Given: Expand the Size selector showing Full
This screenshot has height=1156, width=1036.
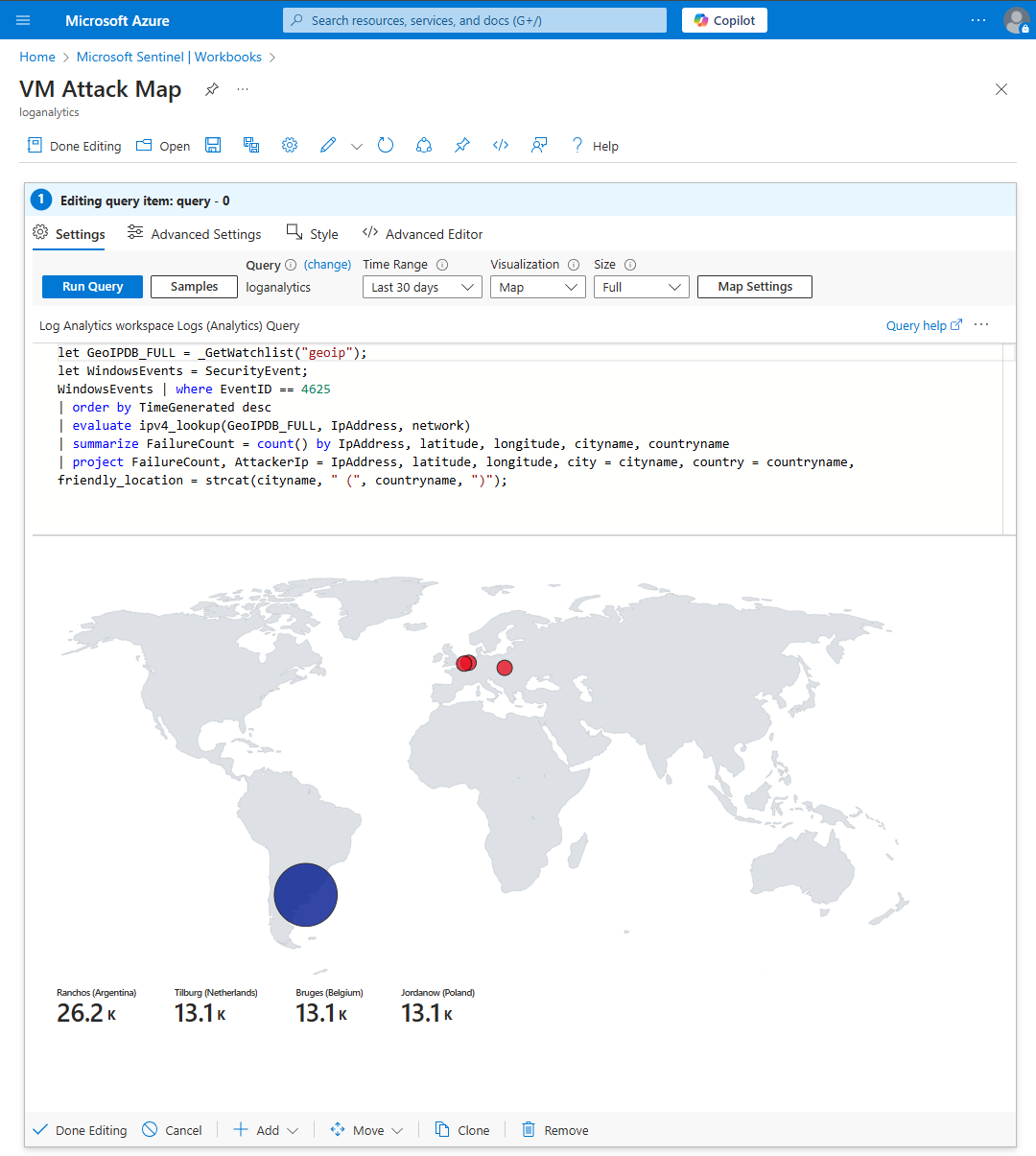Looking at the screenshot, I should [x=641, y=286].
